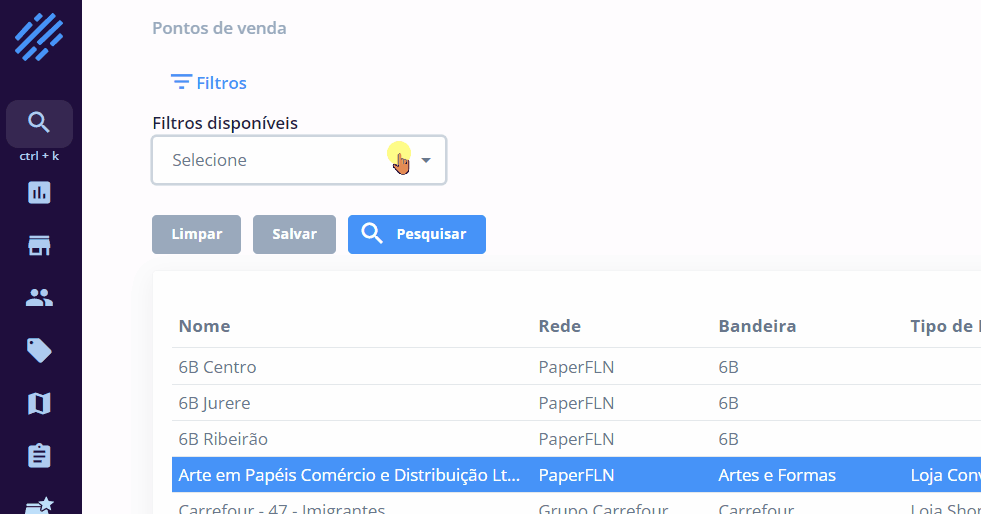Open the bar chart reports sidebar icon
Screen dimensions: 981x514
39,193
